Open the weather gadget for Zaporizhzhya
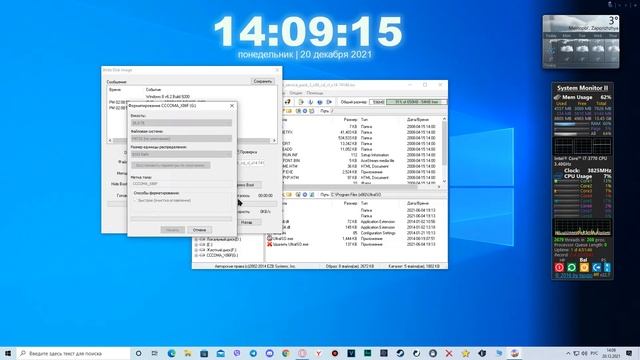The width and height of the screenshot is (640, 360). click(x=581, y=42)
